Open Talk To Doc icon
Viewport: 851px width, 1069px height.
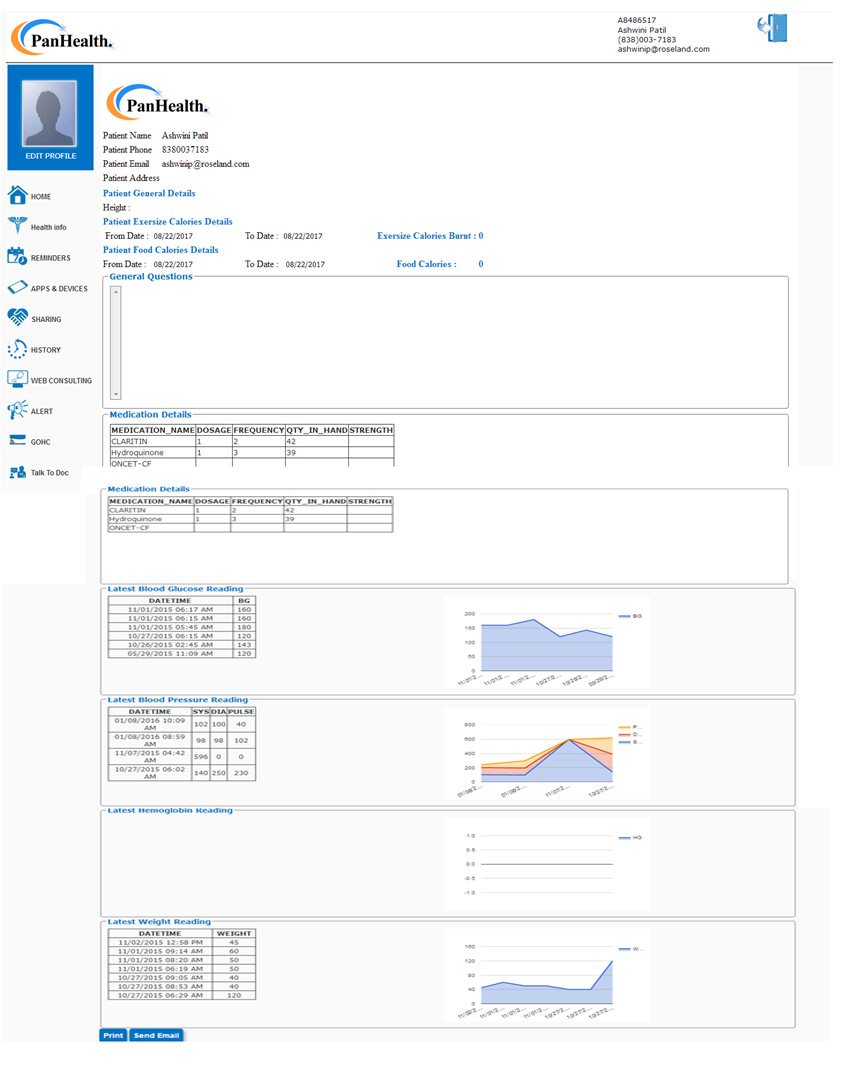pyautogui.click(x=17, y=472)
